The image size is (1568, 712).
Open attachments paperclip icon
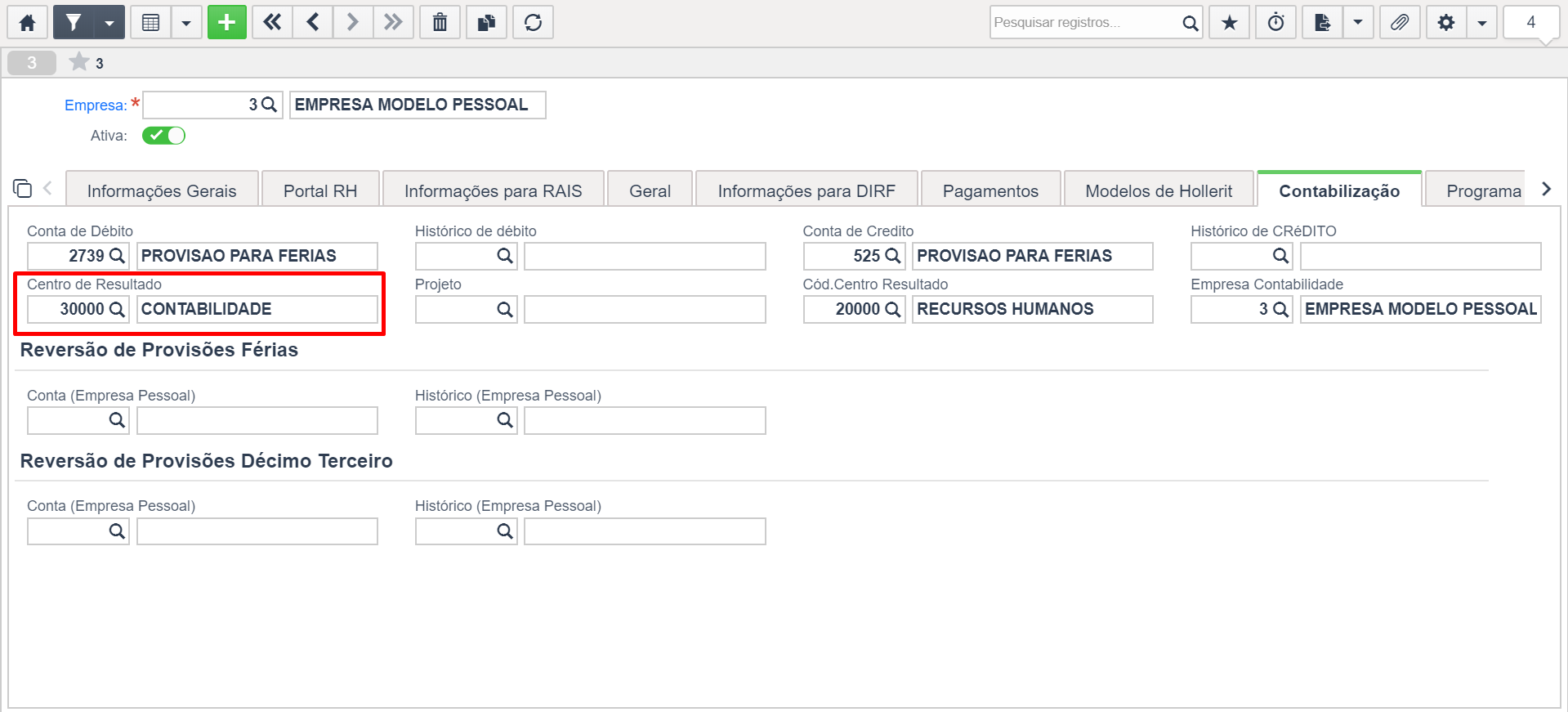pyautogui.click(x=1400, y=22)
